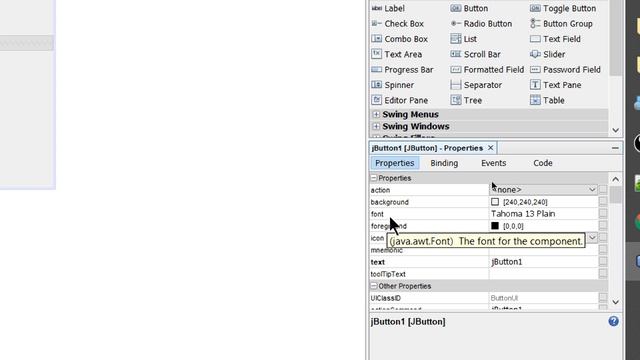
Task: Pick the Radio Button palette component
Action: [481, 24]
